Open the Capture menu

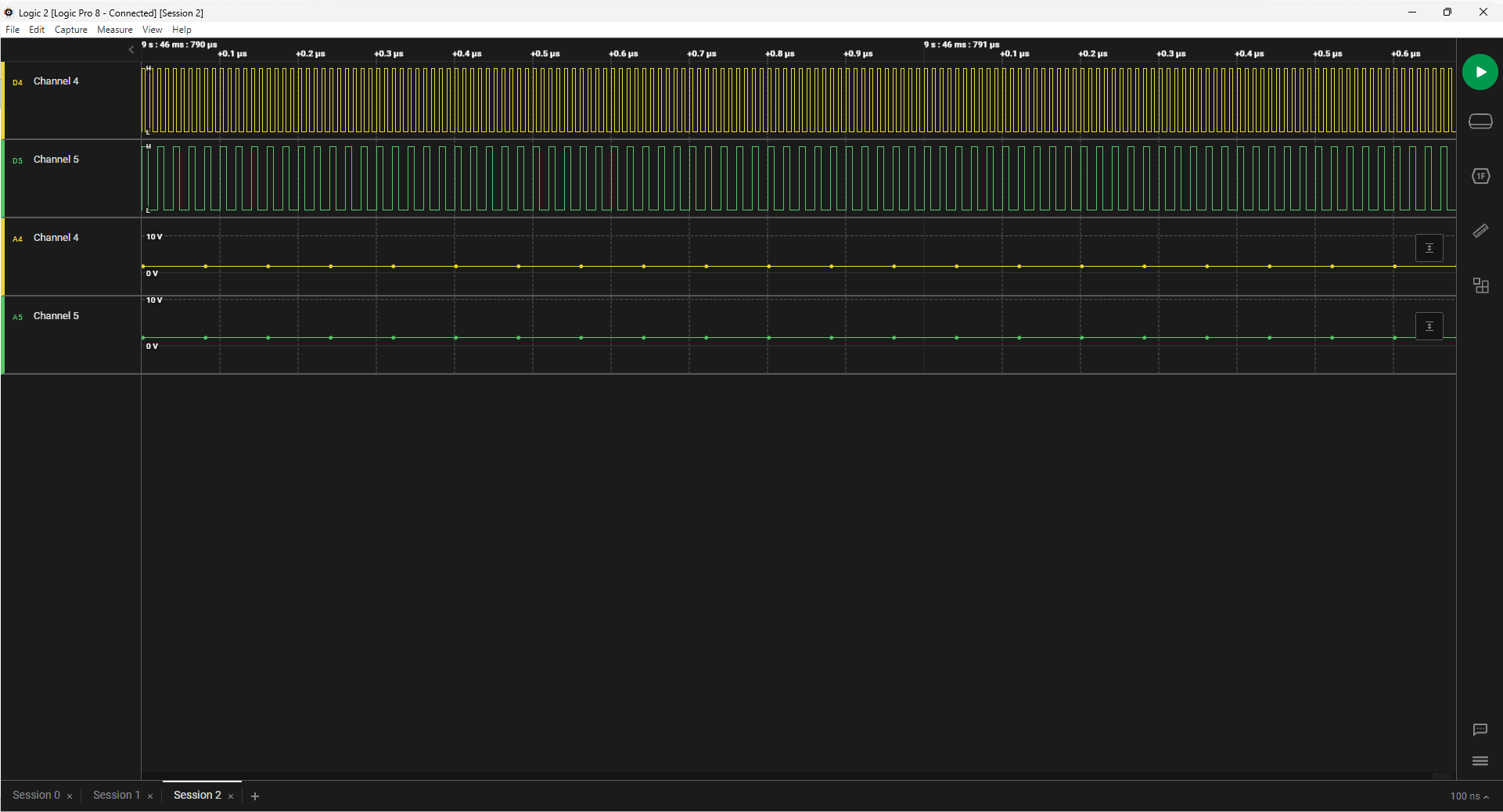[70, 30]
